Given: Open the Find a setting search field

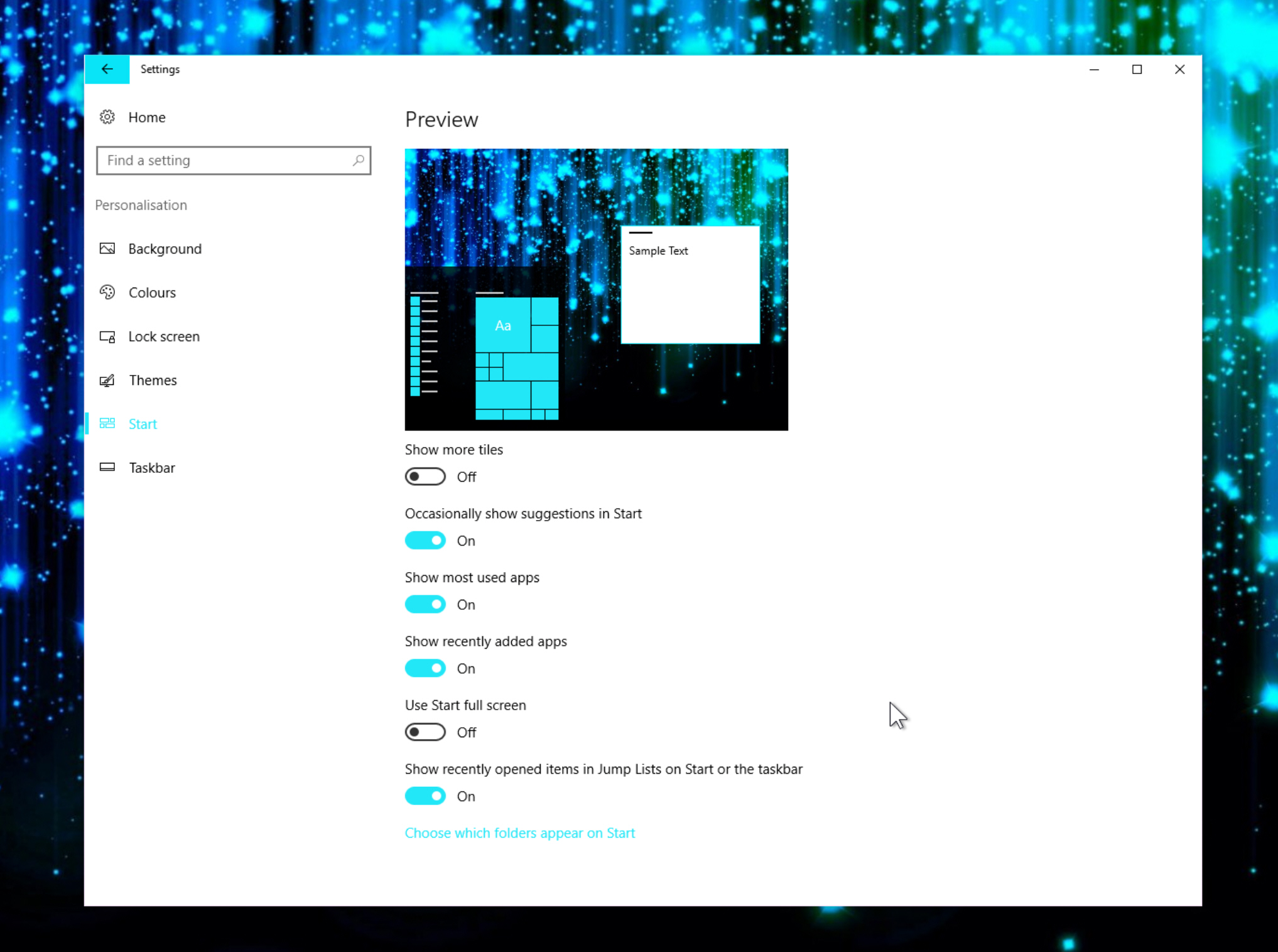Looking at the screenshot, I should click(233, 160).
